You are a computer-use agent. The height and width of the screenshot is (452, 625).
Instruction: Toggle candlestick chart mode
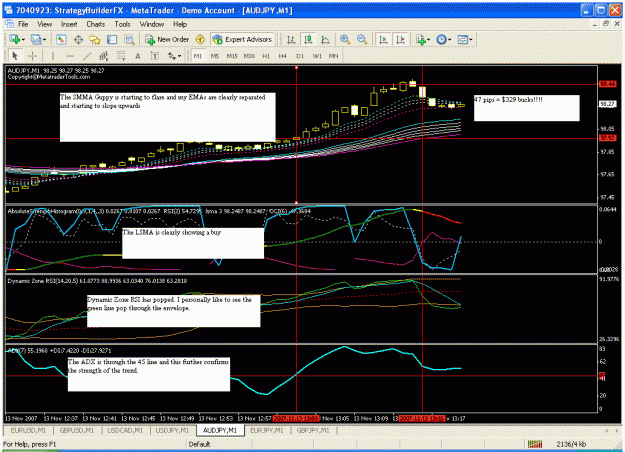click(308, 39)
